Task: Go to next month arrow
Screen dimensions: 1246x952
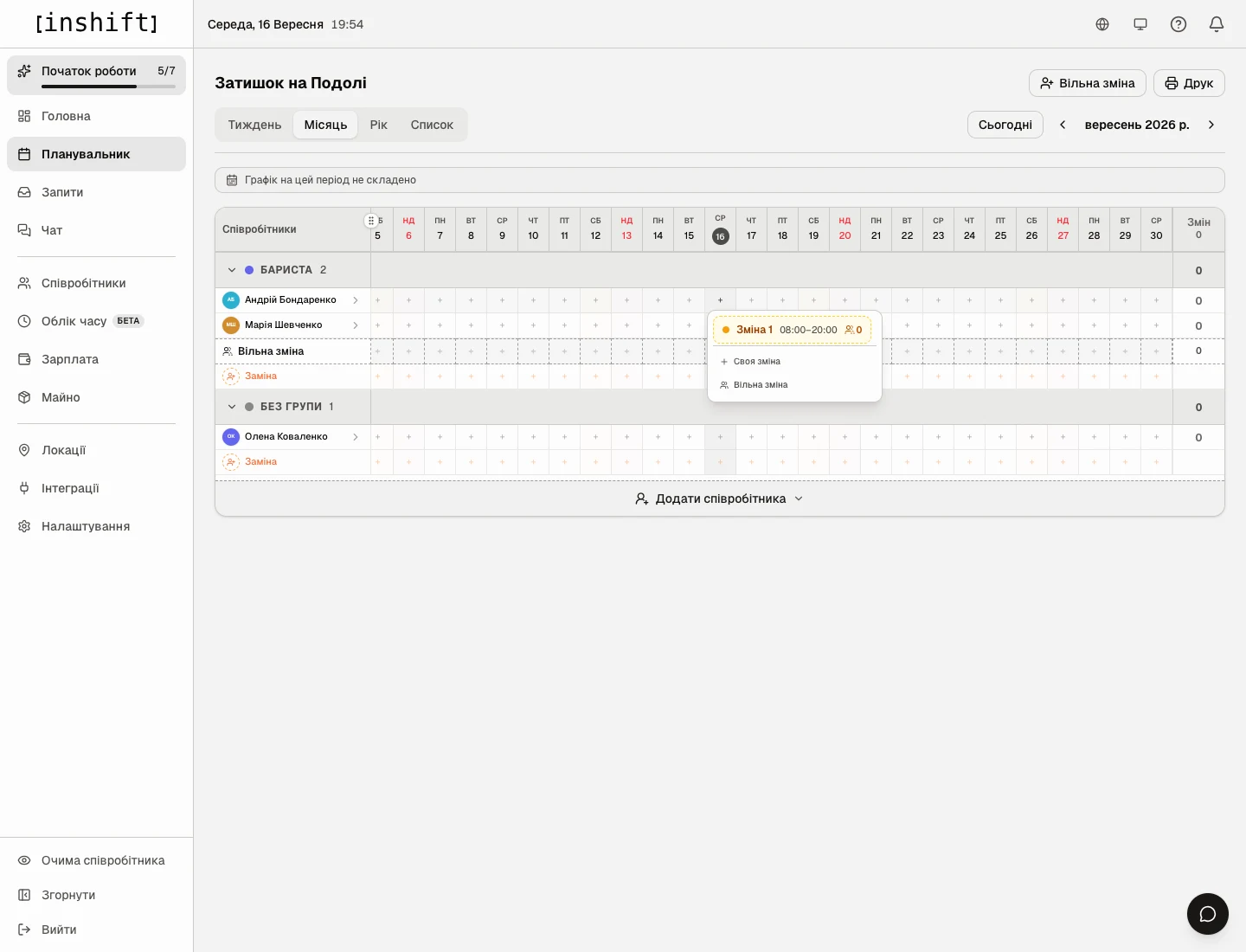Action: (x=1211, y=125)
